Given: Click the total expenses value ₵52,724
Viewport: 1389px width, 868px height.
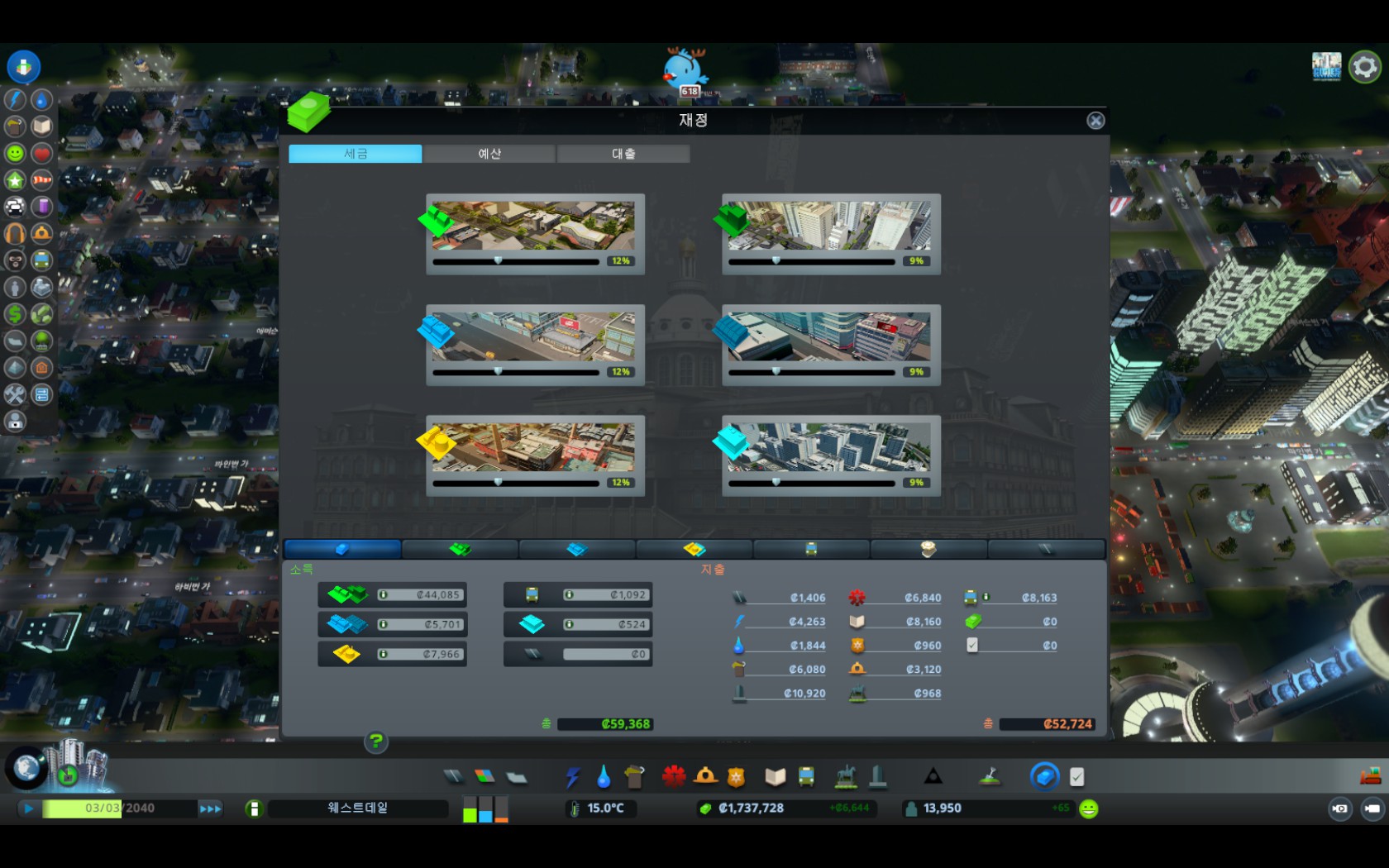Looking at the screenshot, I should (1048, 724).
